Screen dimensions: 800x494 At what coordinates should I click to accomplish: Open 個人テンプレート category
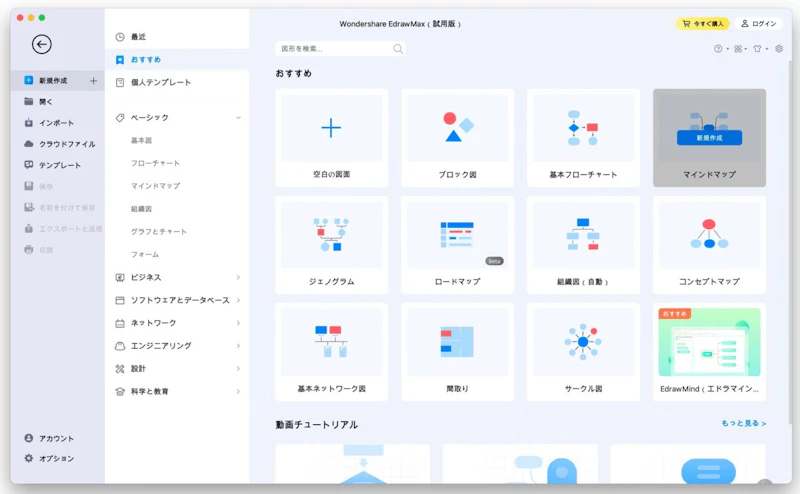[x=177, y=82]
